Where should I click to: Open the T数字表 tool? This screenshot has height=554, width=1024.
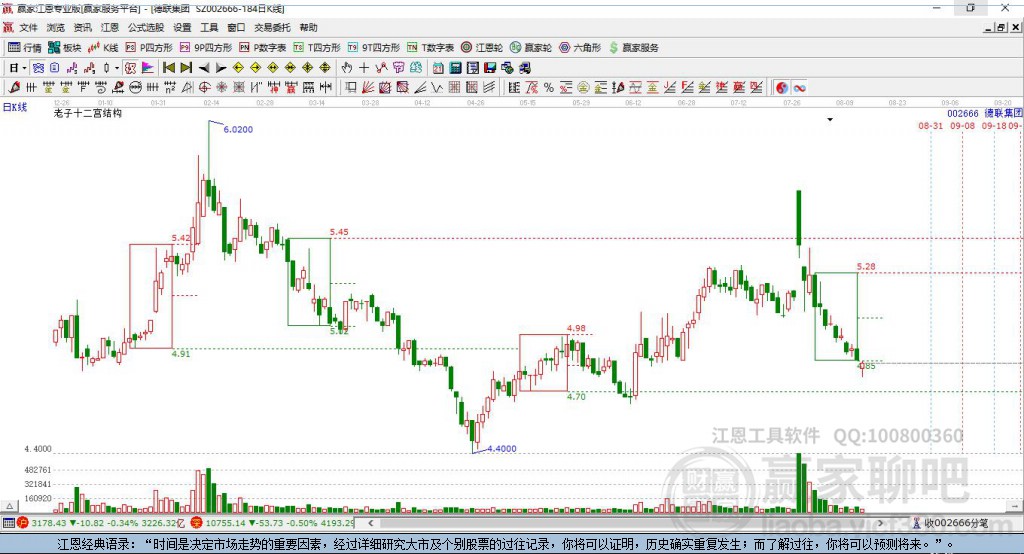(x=430, y=48)
